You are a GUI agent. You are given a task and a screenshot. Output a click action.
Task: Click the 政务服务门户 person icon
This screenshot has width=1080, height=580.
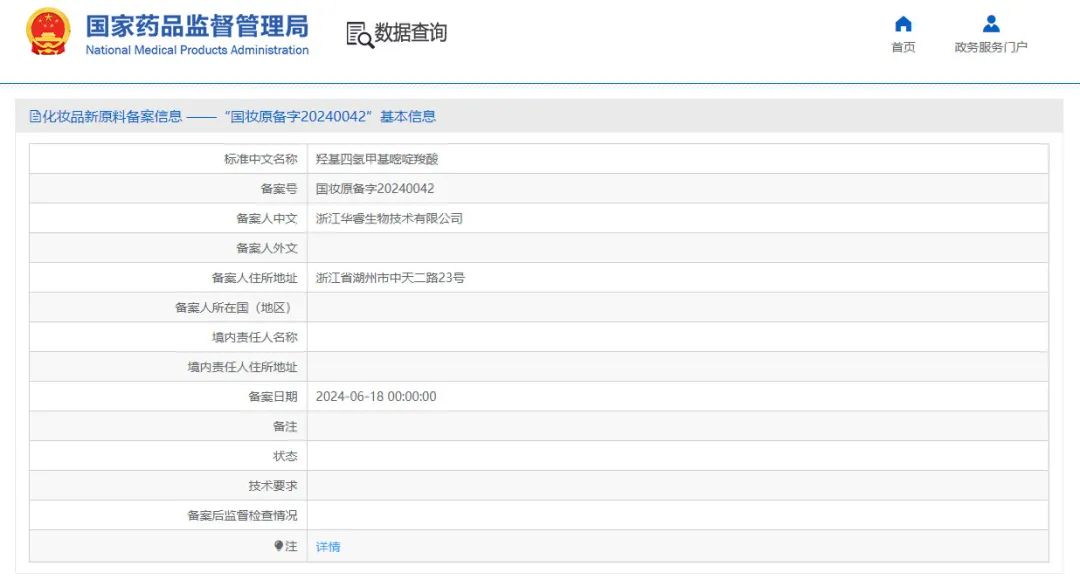(990, 24)
